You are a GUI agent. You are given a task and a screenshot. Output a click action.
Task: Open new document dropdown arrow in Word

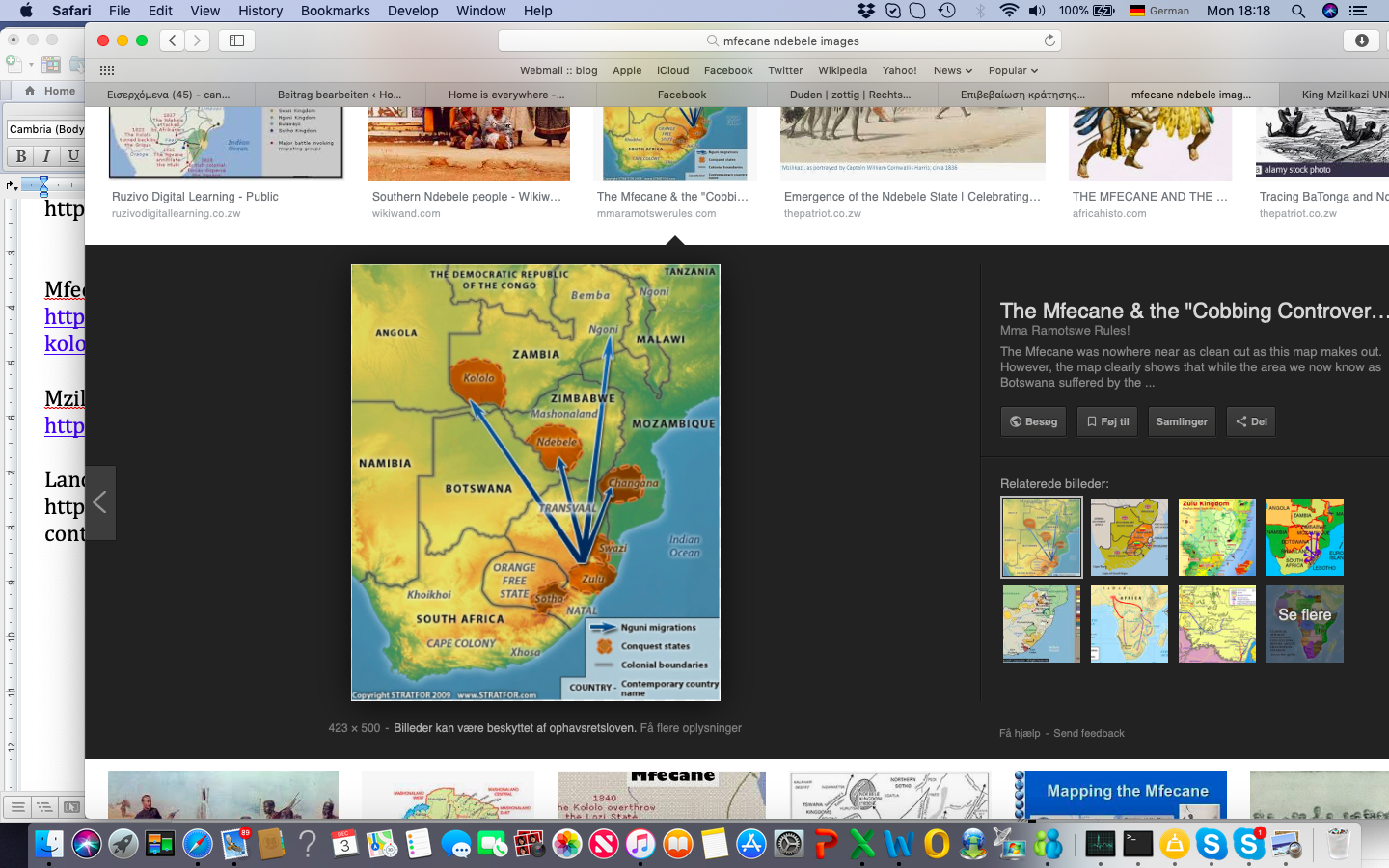(x=31, y=65)
